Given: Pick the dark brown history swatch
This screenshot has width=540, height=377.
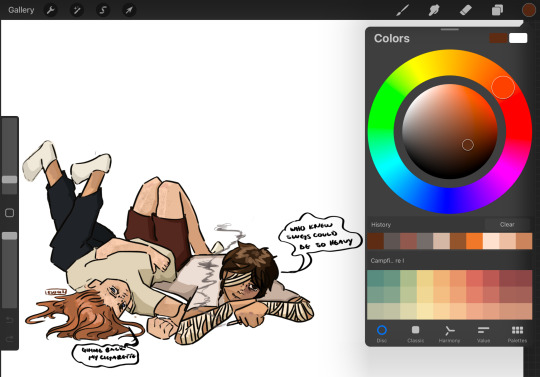Looking at the screenshot, I should click(375, 241).
